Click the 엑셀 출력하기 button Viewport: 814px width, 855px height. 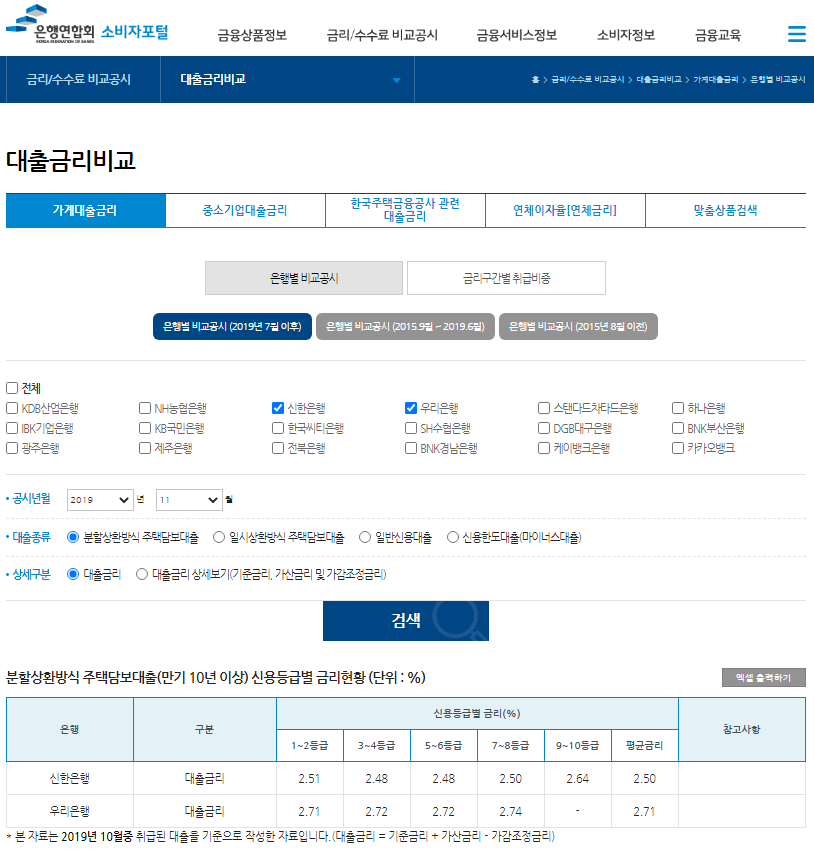(763, 678)
